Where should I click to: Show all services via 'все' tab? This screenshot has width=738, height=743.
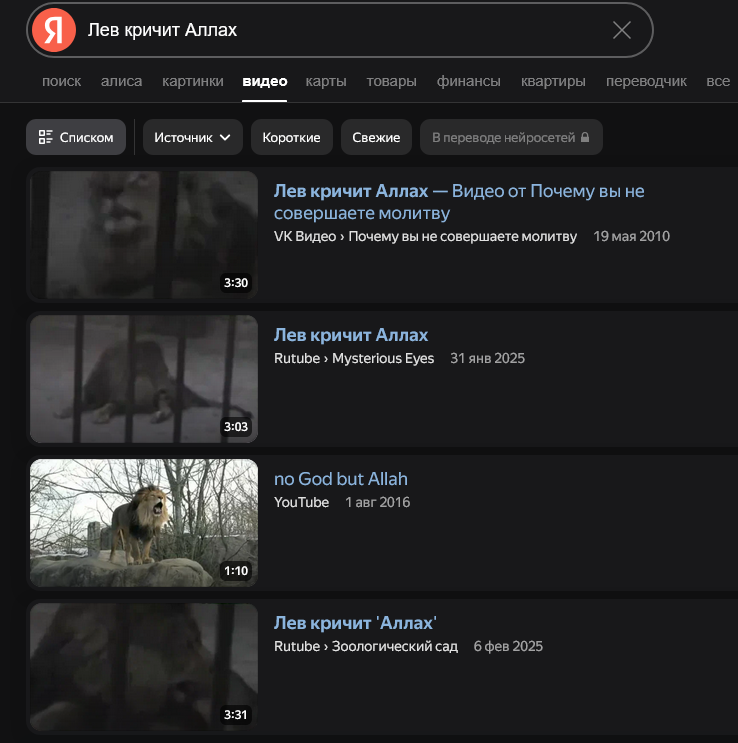[718, 81]
